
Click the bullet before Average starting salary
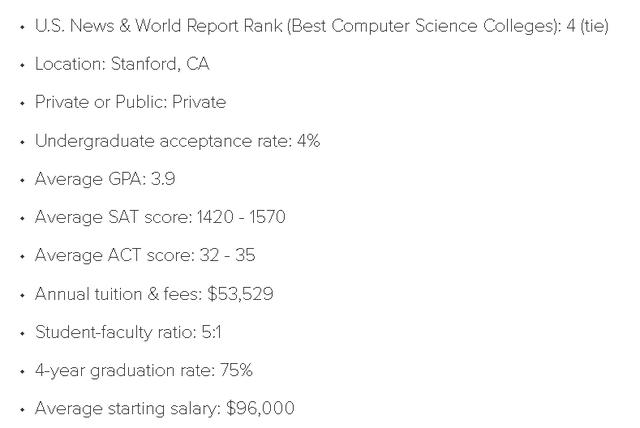click(x=22, y=410)
